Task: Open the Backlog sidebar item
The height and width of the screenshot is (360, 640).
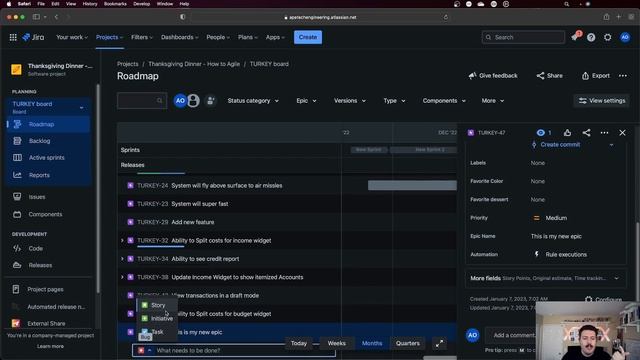Action: point(49,141)
